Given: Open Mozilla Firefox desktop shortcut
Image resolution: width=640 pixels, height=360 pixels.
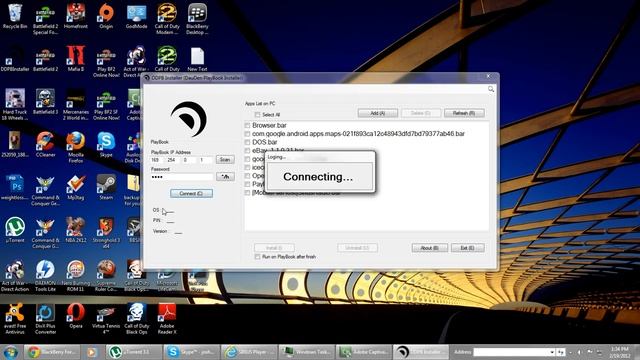Looking at the screenshot, I should (76, 147).
